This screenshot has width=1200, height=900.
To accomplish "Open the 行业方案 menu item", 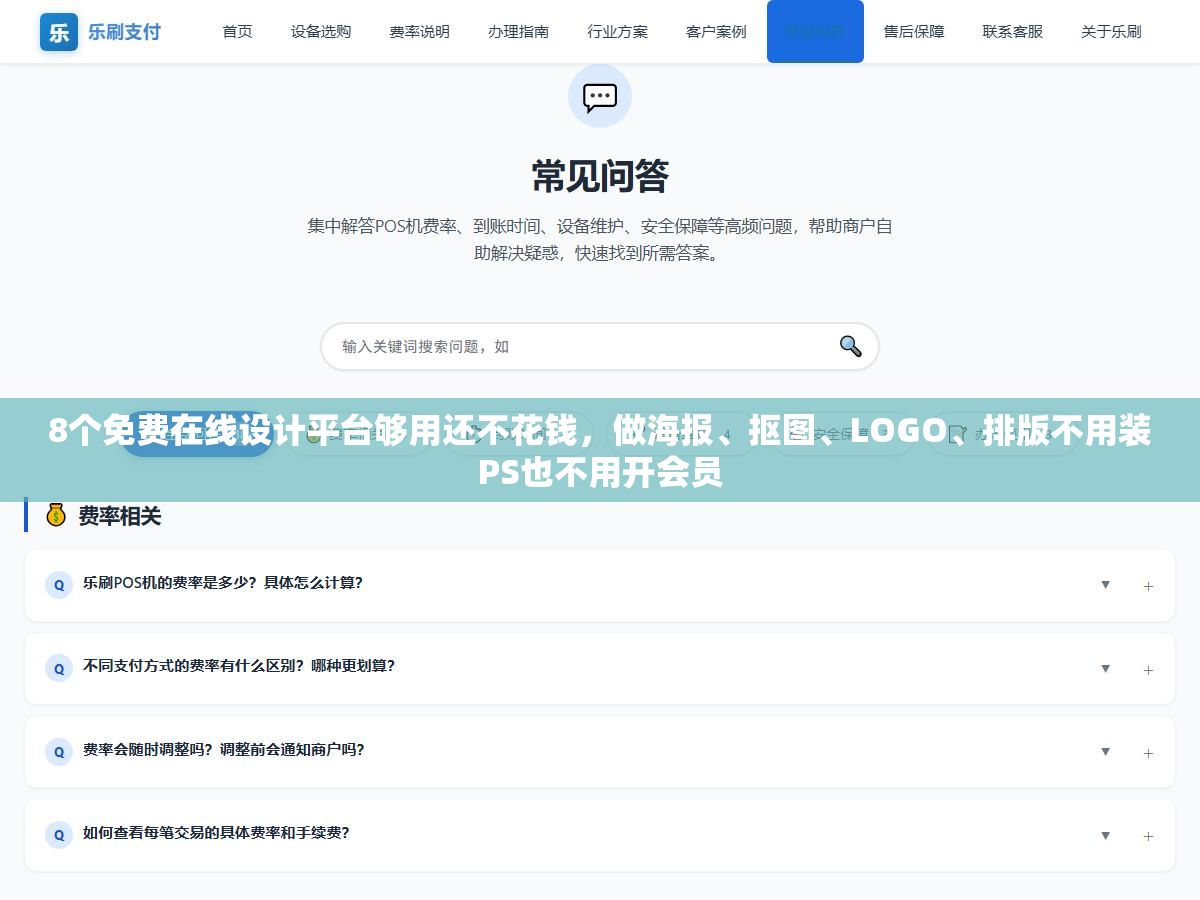I will (x=617, y=31).
